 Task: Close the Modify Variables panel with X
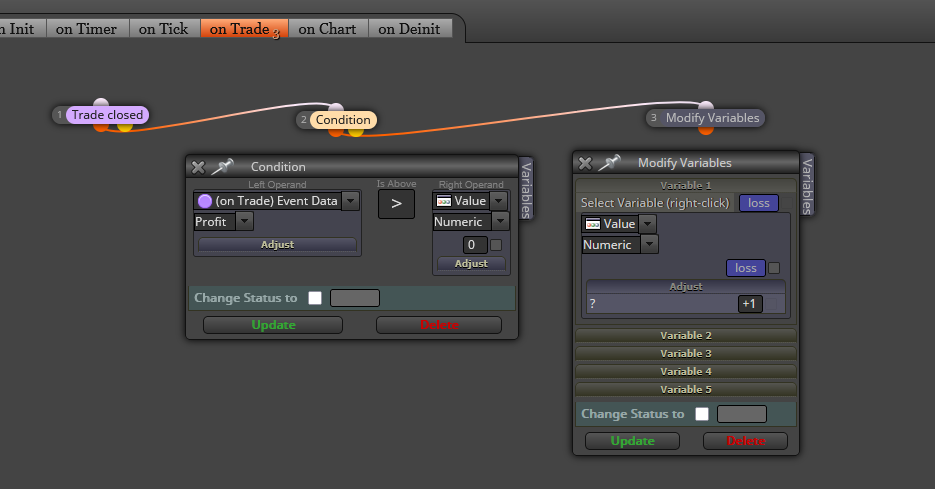(585, 163)
